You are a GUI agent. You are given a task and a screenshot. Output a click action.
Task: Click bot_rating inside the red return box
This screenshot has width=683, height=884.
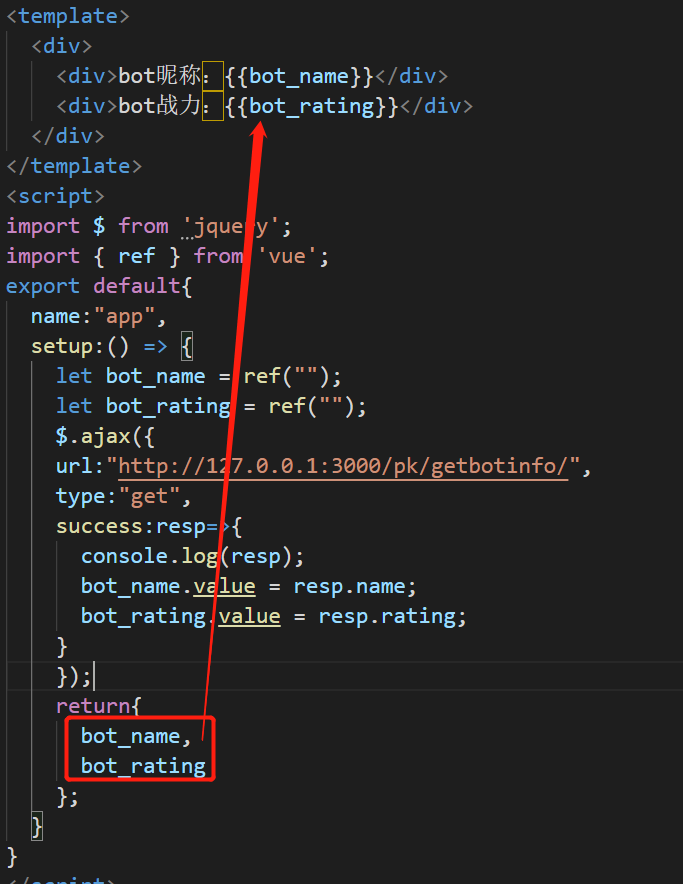(143, 766)
